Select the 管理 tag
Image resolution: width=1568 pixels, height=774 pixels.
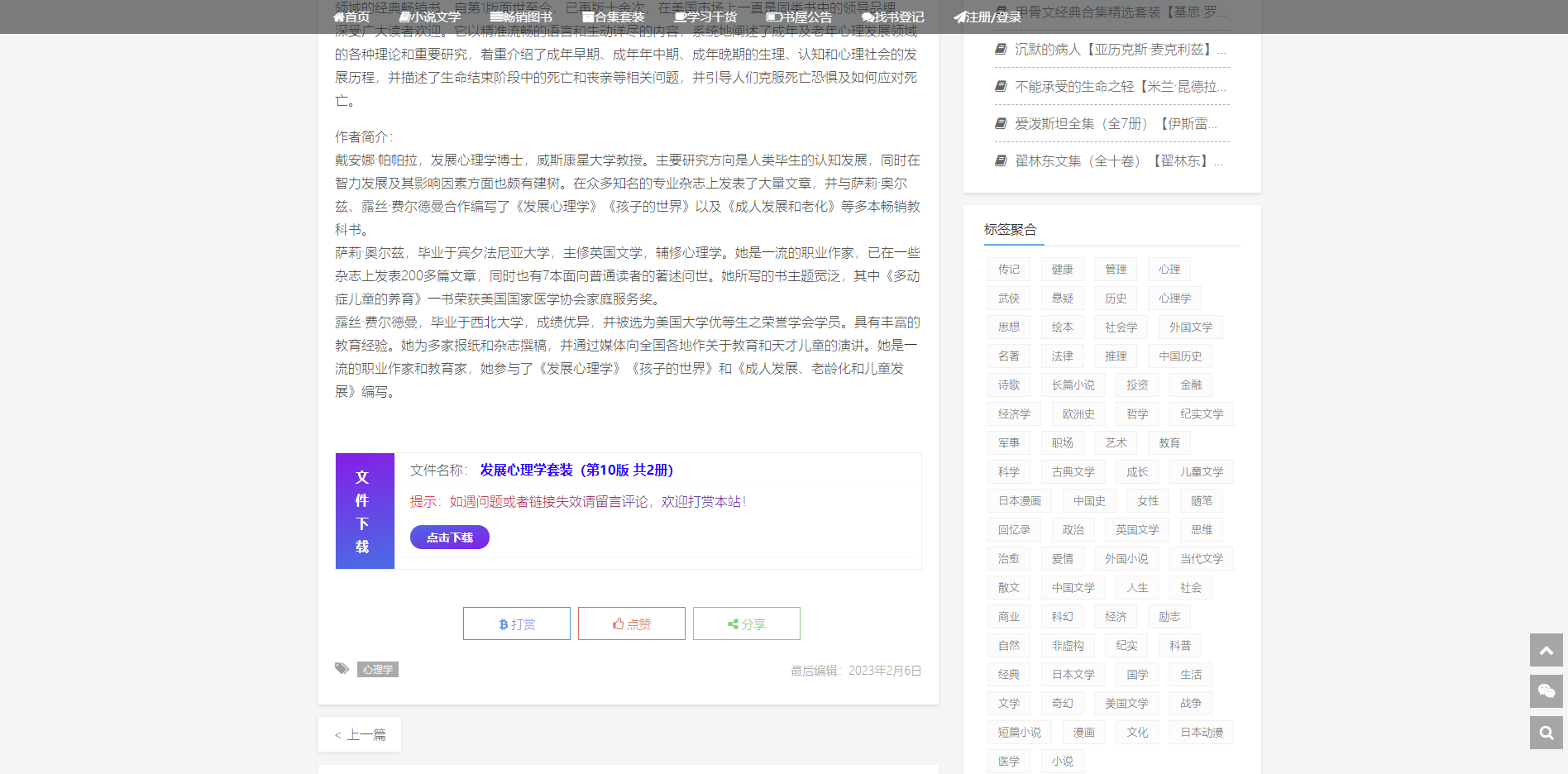pyautogui.click(x=1116, y=270)
